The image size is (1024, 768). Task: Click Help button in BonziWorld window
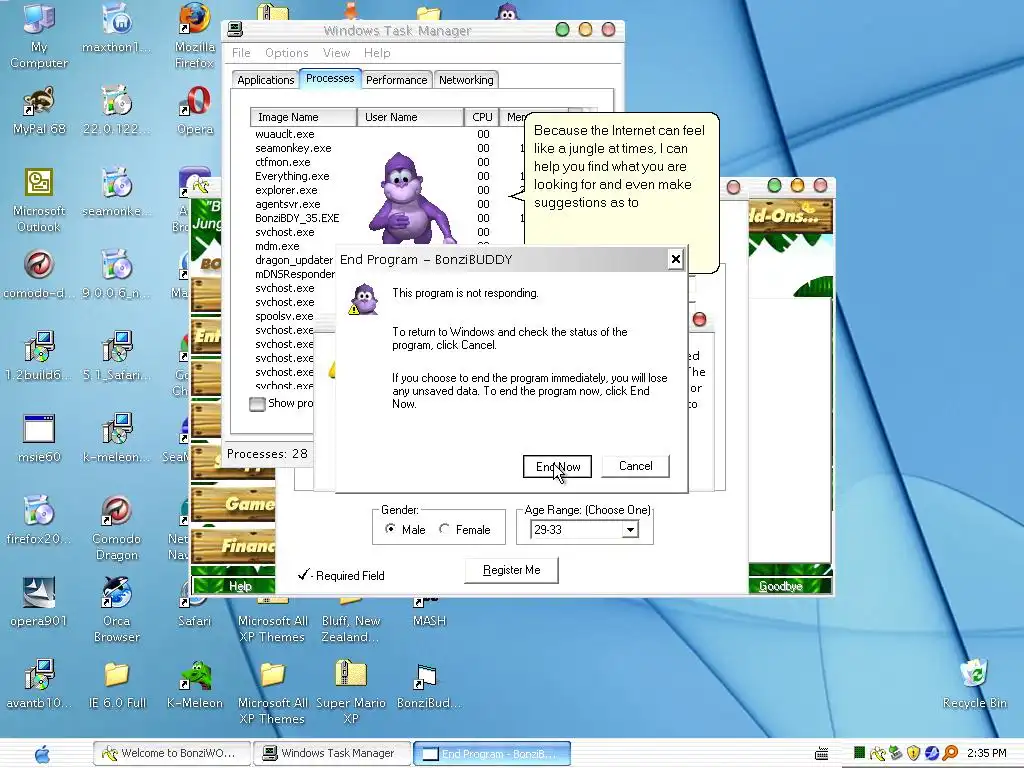coord(240,586)
